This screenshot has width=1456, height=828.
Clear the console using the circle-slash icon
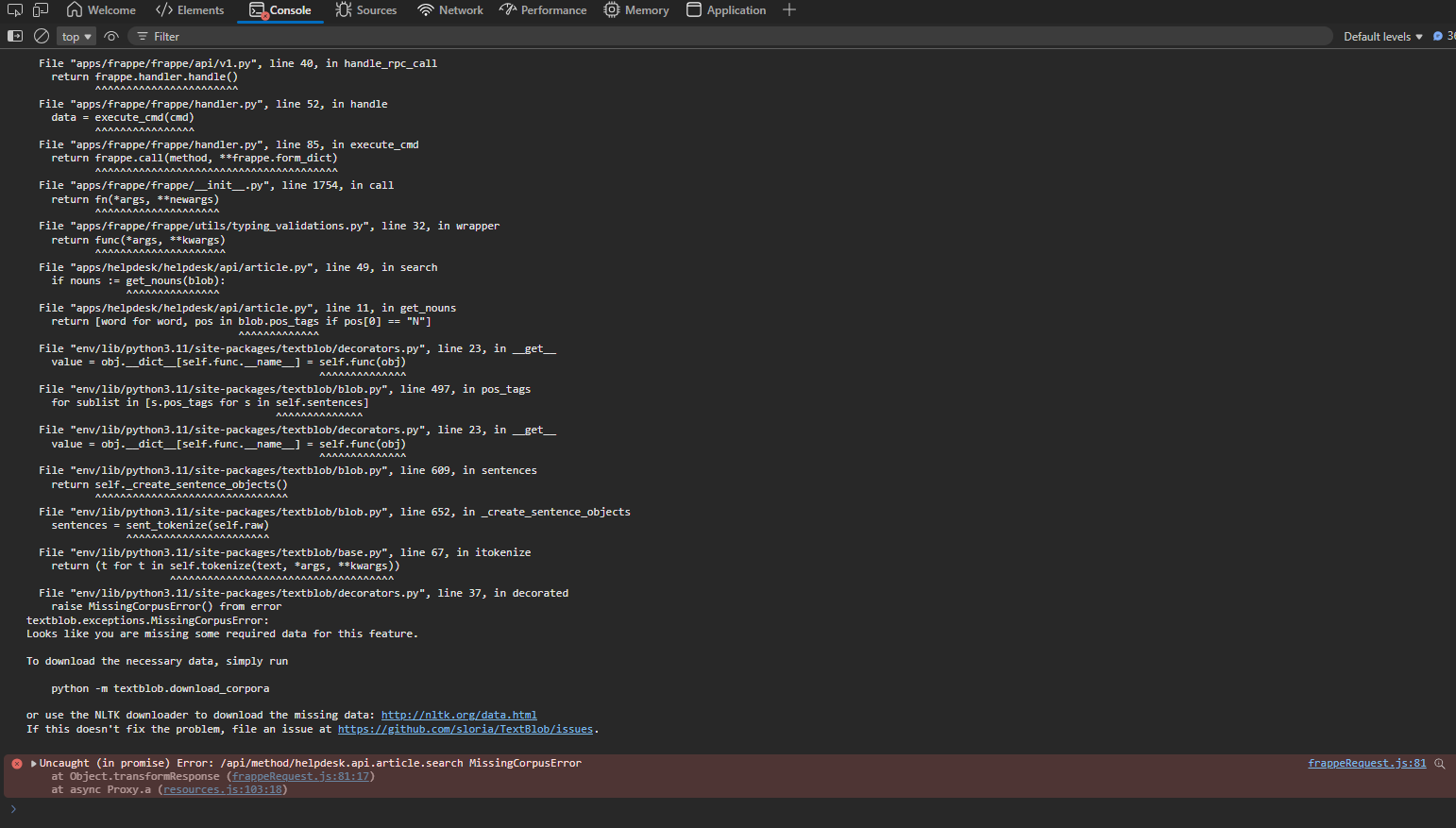pos(42,35)
